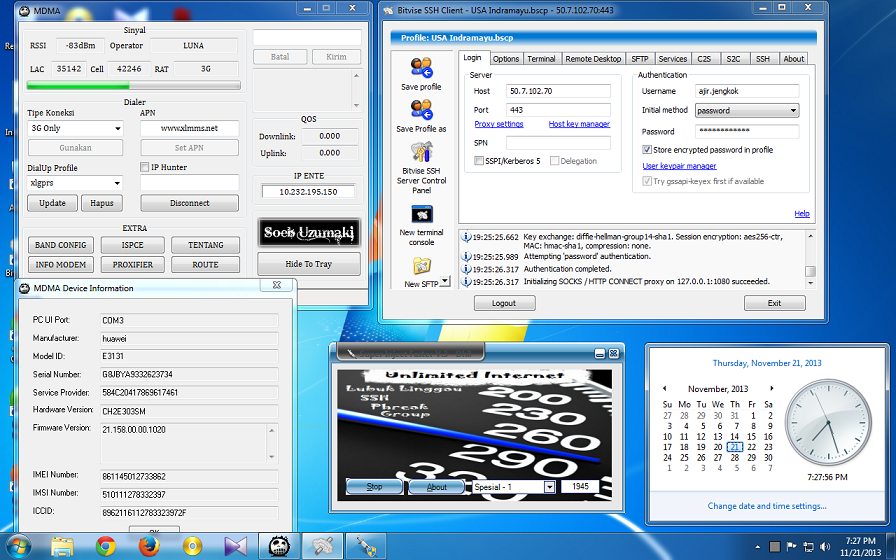
Task: Toggle the SSPI/Kerberos 5 checkbox
Action: (479, 161)
